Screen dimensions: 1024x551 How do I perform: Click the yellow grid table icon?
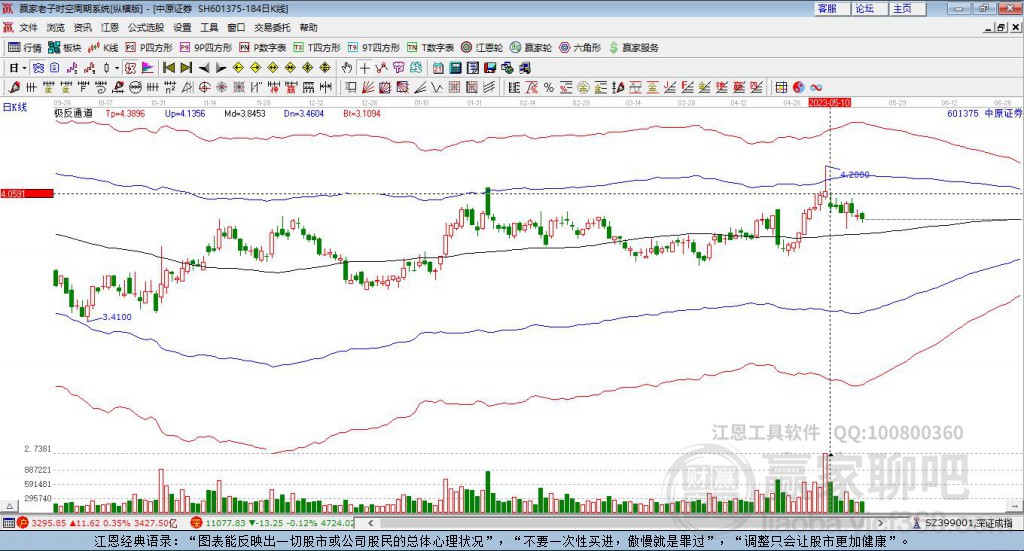pos(781,87)
